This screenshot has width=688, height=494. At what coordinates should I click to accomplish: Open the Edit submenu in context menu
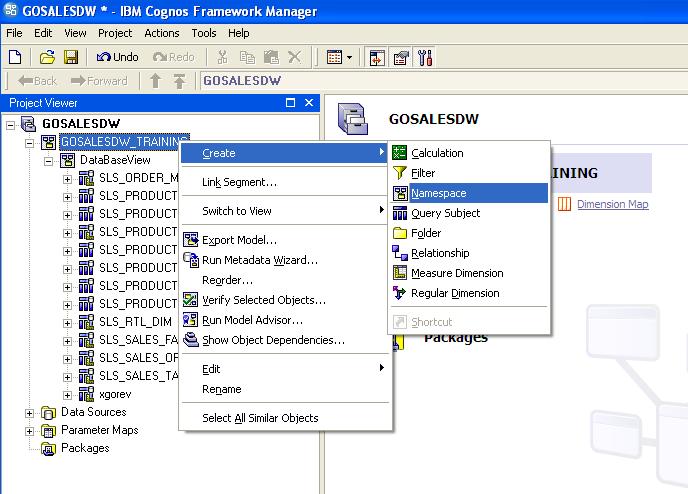pyautogui.click(x=285, y=369)
